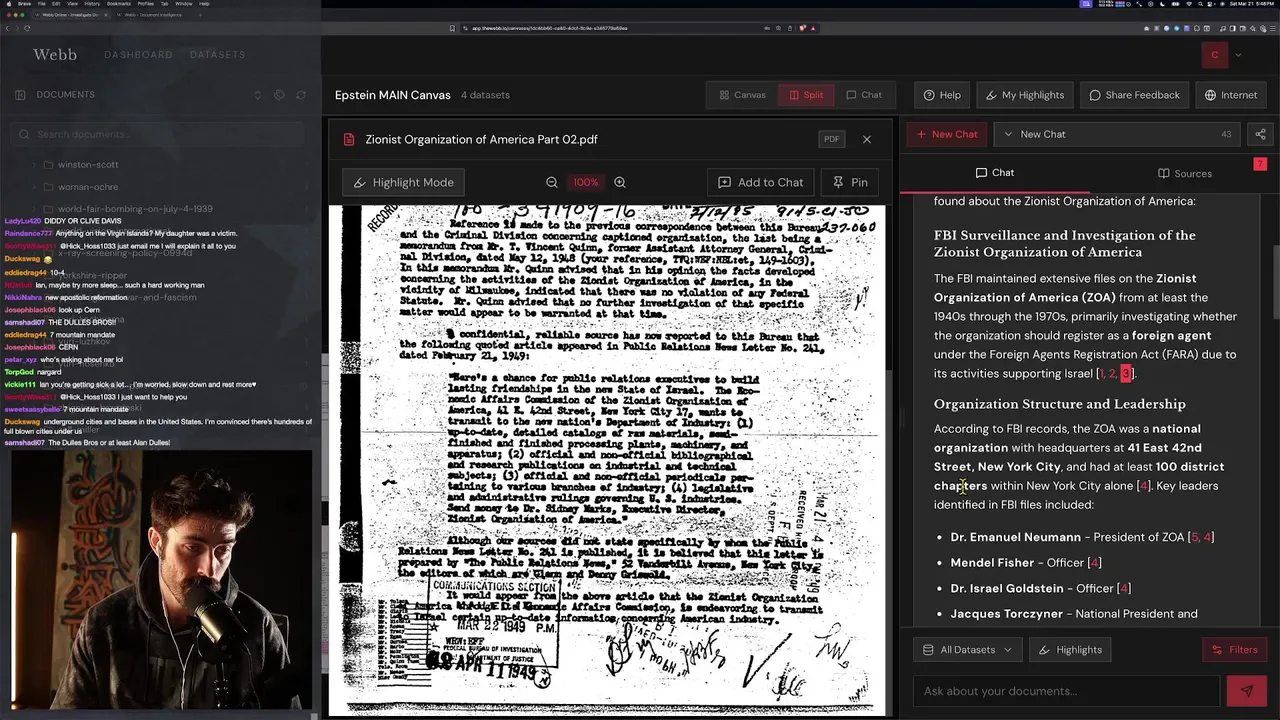Go to Dashboard
The image size is (1280, 720).
(x=138, y=55)
